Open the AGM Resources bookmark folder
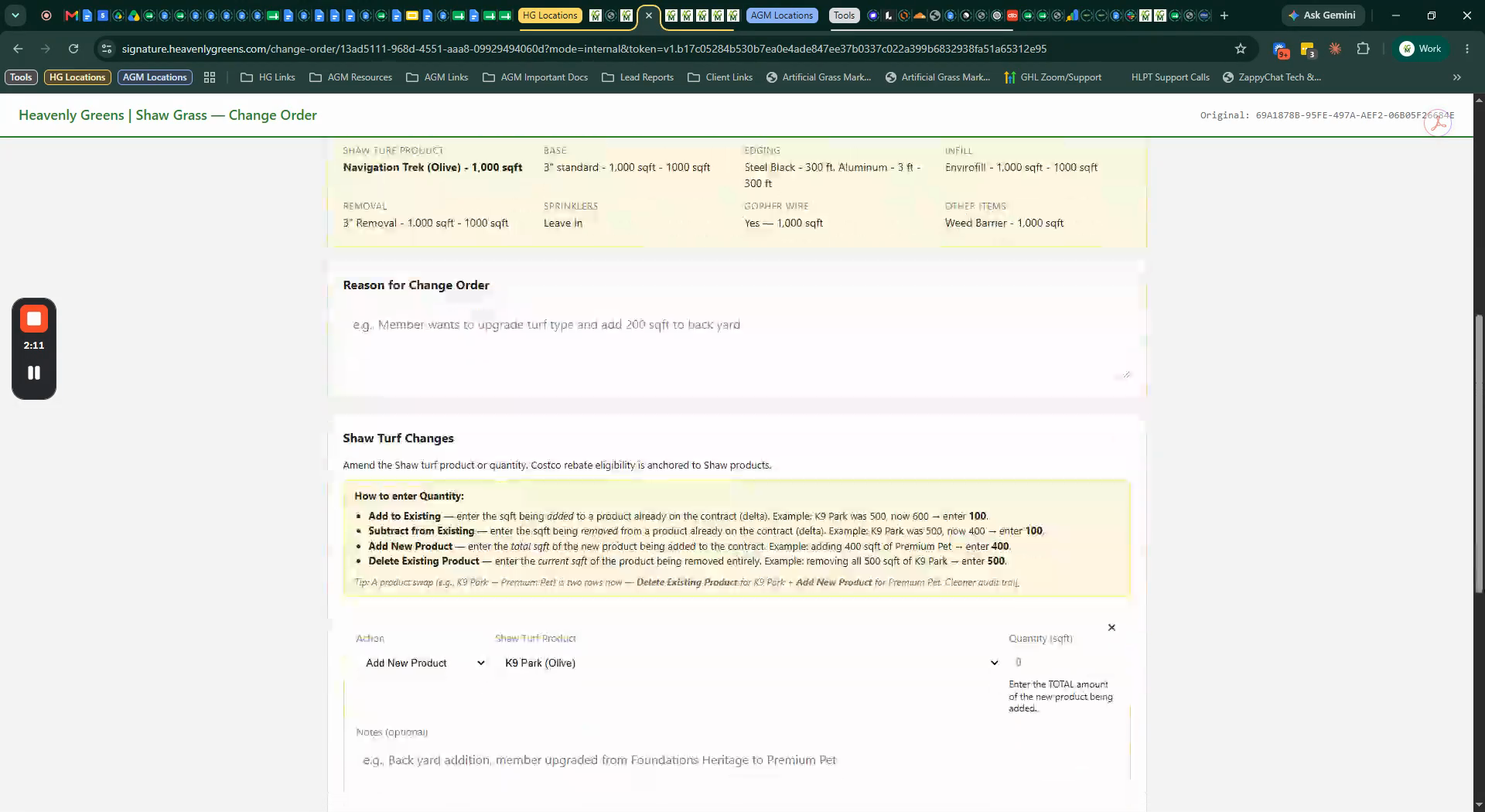The height and width of the screenshot is (812, 1485). 350,77
